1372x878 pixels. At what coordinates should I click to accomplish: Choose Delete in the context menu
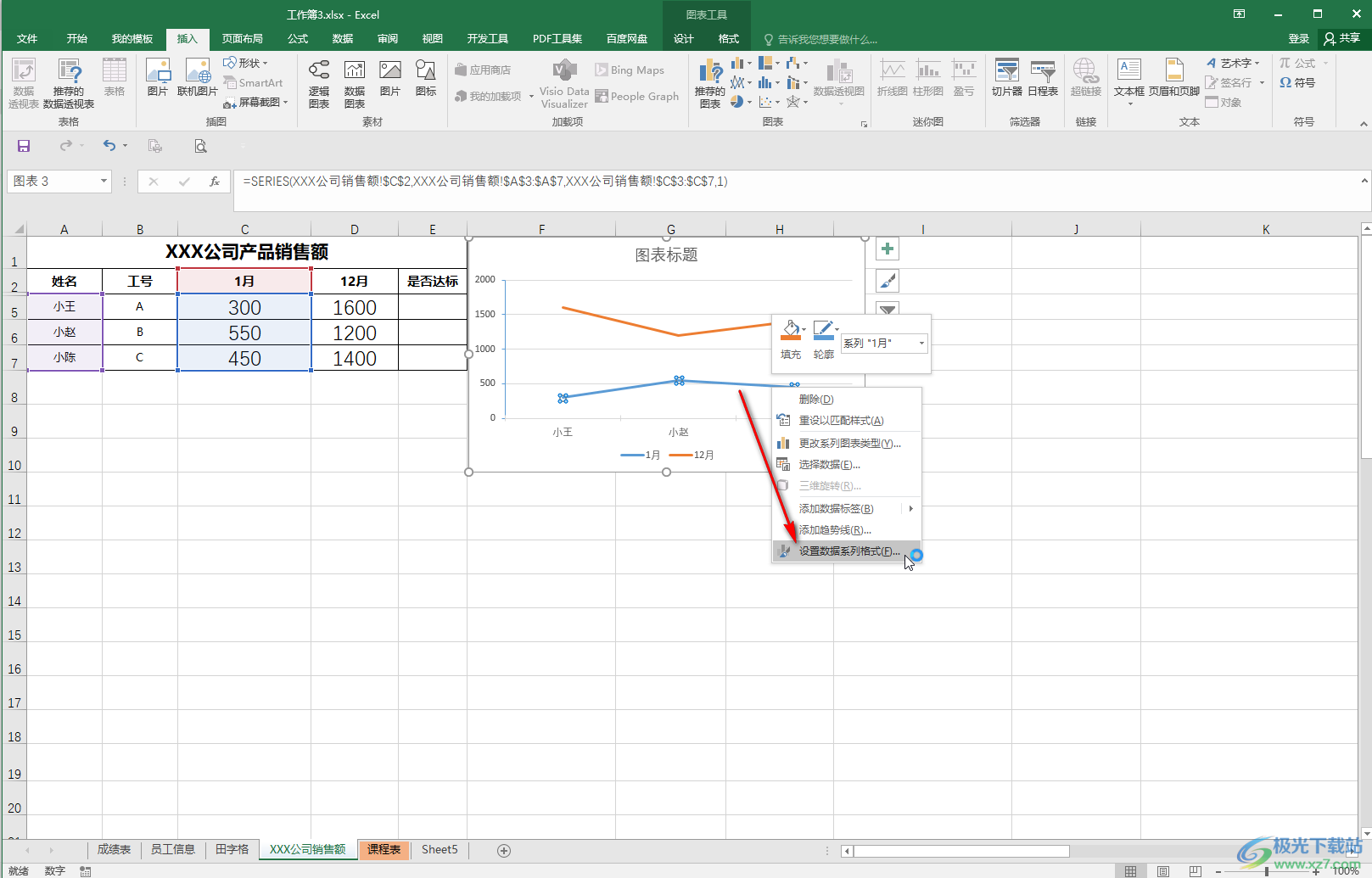tap(847, 400)
